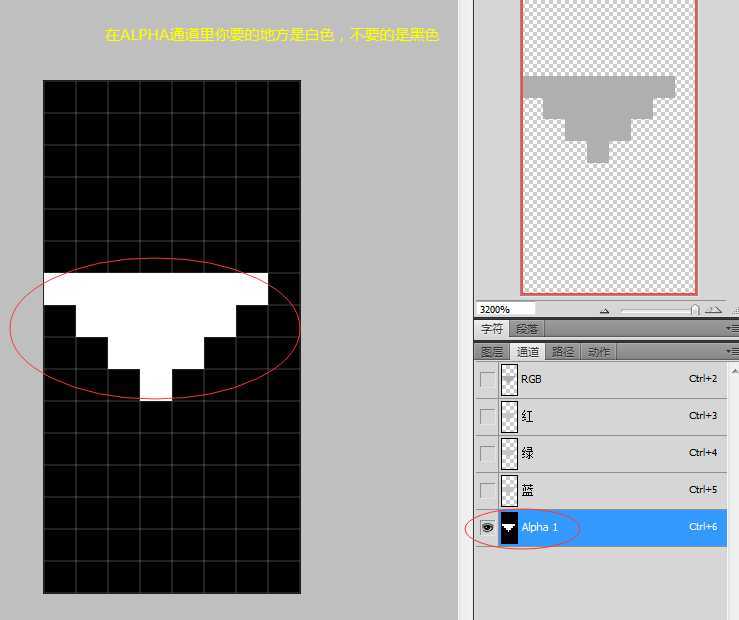This screenshot has width=739, height=620.
Task: Click the navigator zoom-out mountain icon
Action: [605, 310]
